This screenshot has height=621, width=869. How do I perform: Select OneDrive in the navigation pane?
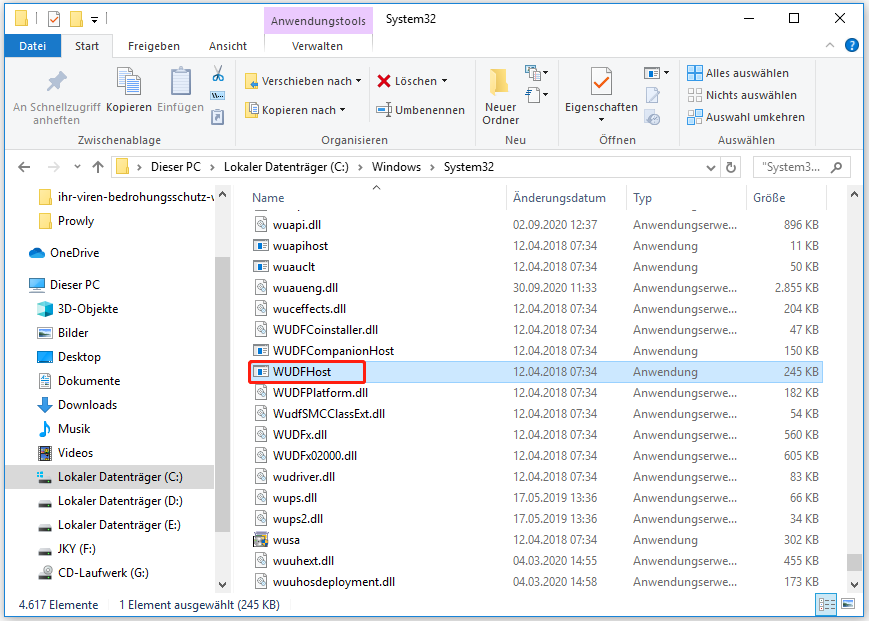pyautogui.click(x=74, y=253)
